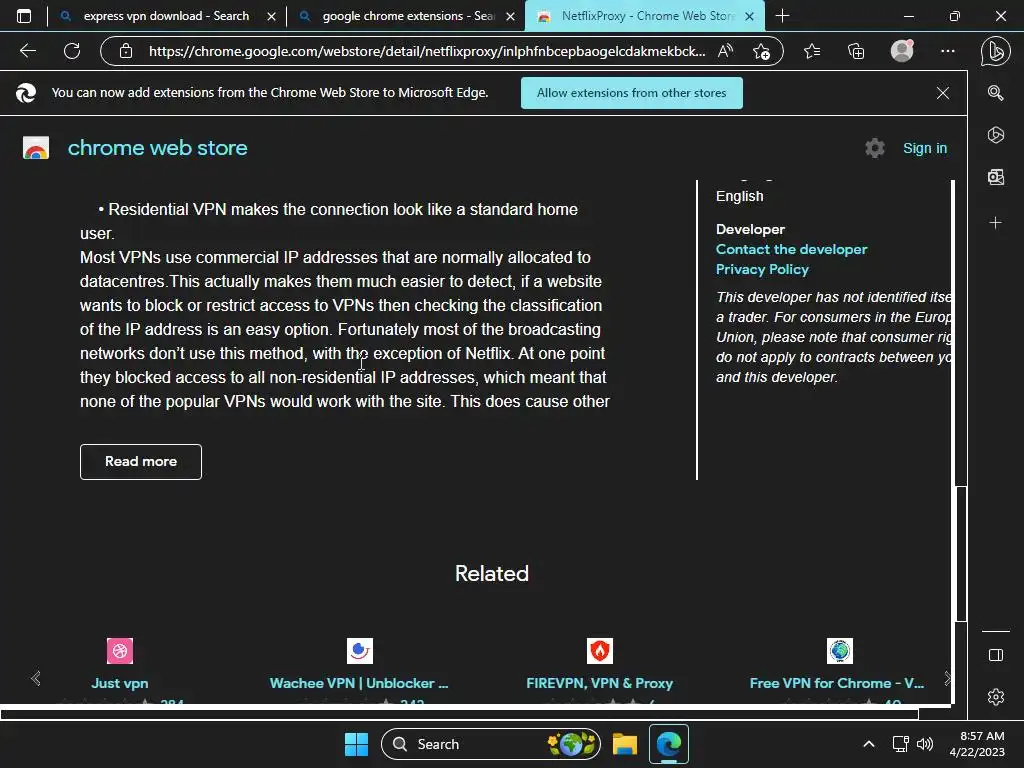The width and height of the screenshot is (1024, 768).
Task: Show previous related extensions left arrow
Action: [36, 679]
